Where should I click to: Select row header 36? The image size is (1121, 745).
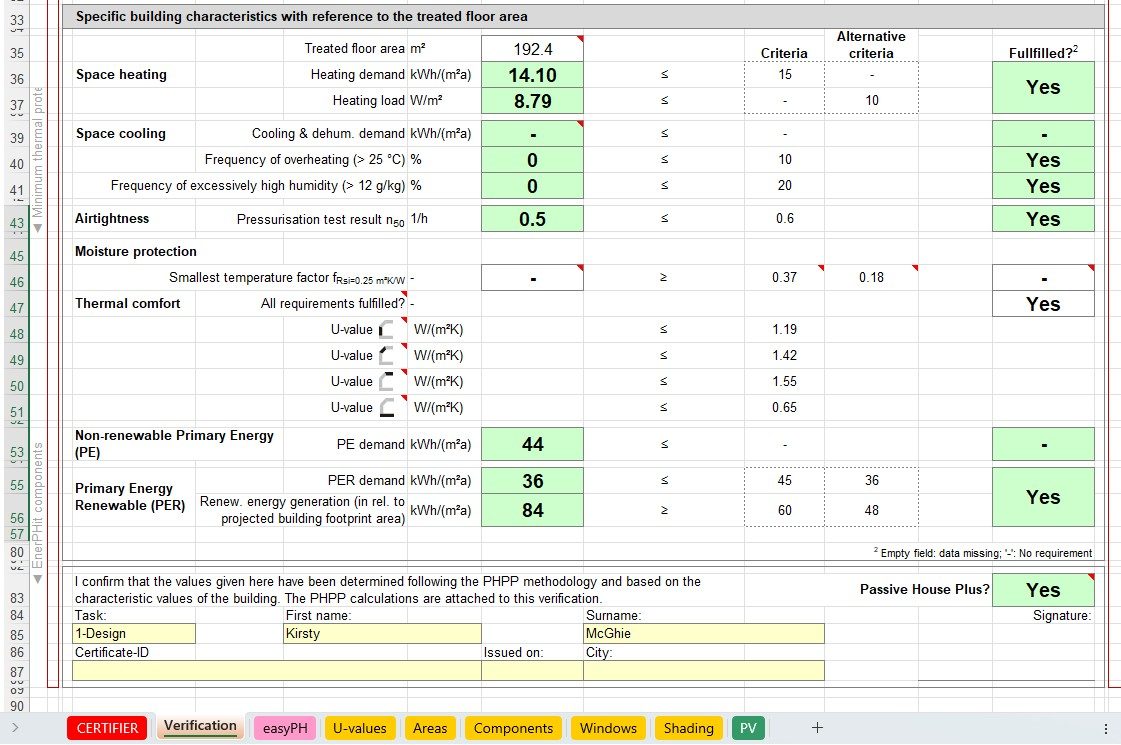[16, 79]
